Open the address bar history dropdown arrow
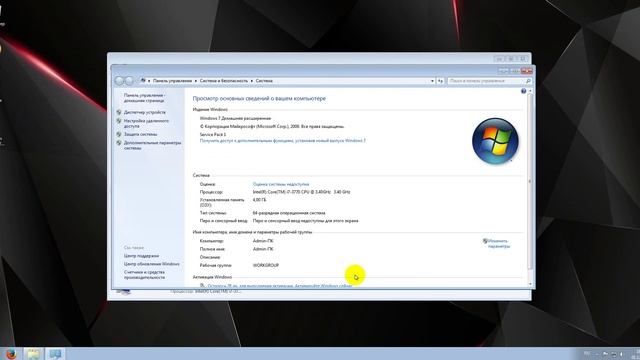The width and height of the screenshot is (640, 360). coord(432,81)
